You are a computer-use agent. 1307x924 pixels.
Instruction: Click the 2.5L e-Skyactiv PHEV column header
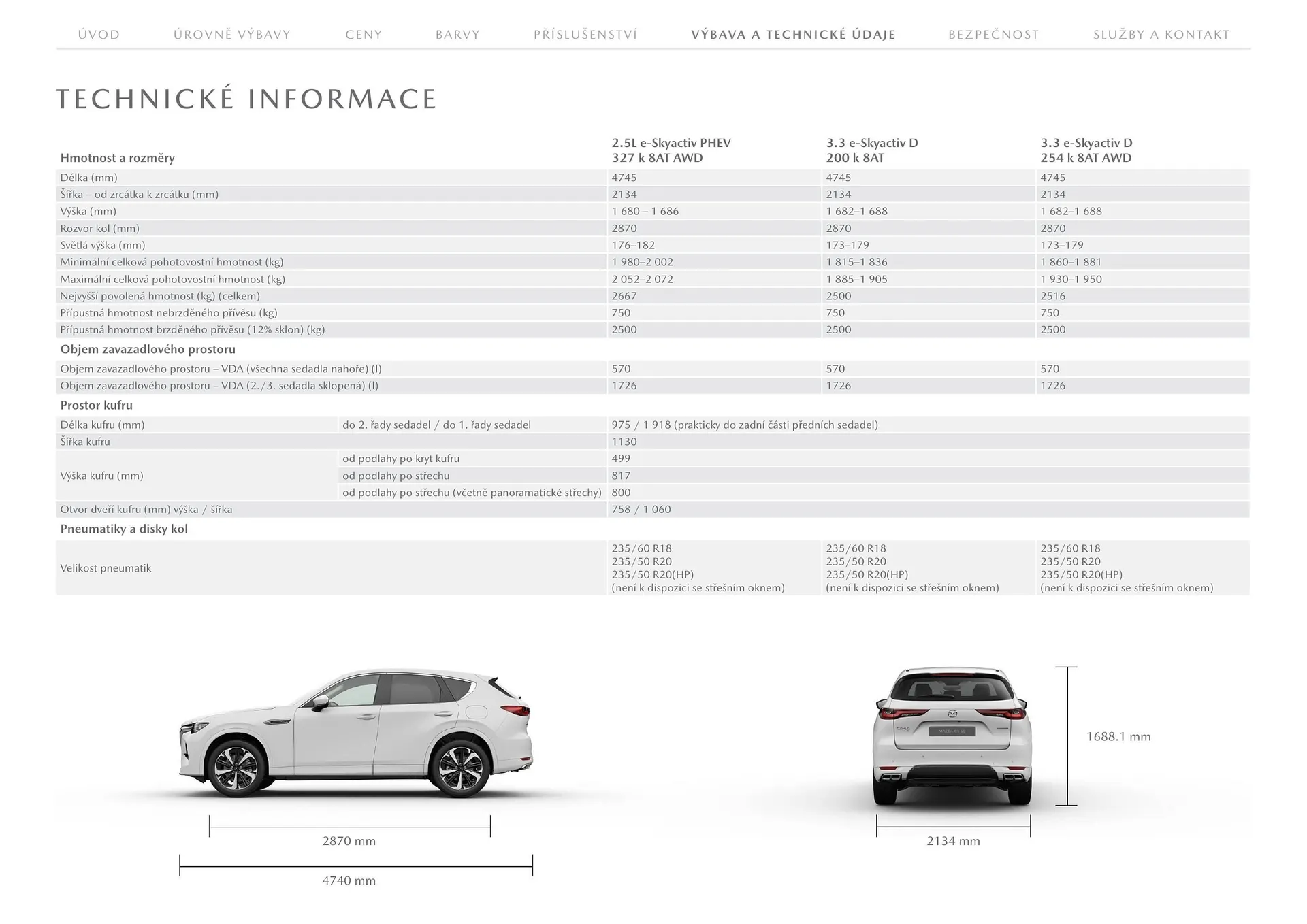tap(671, 150)
